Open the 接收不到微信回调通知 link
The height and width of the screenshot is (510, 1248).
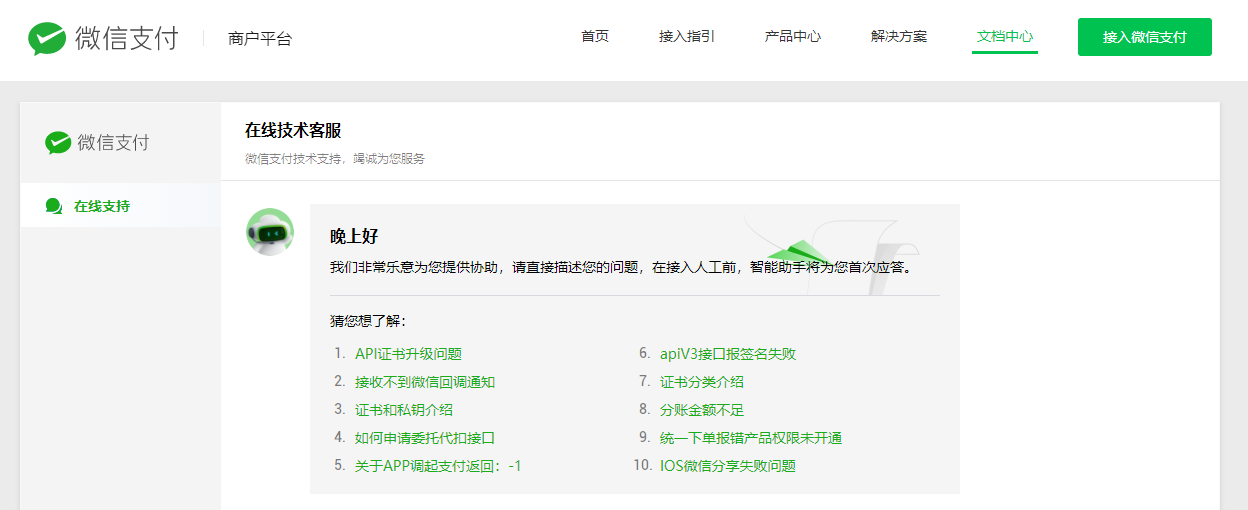click(425, 382)
